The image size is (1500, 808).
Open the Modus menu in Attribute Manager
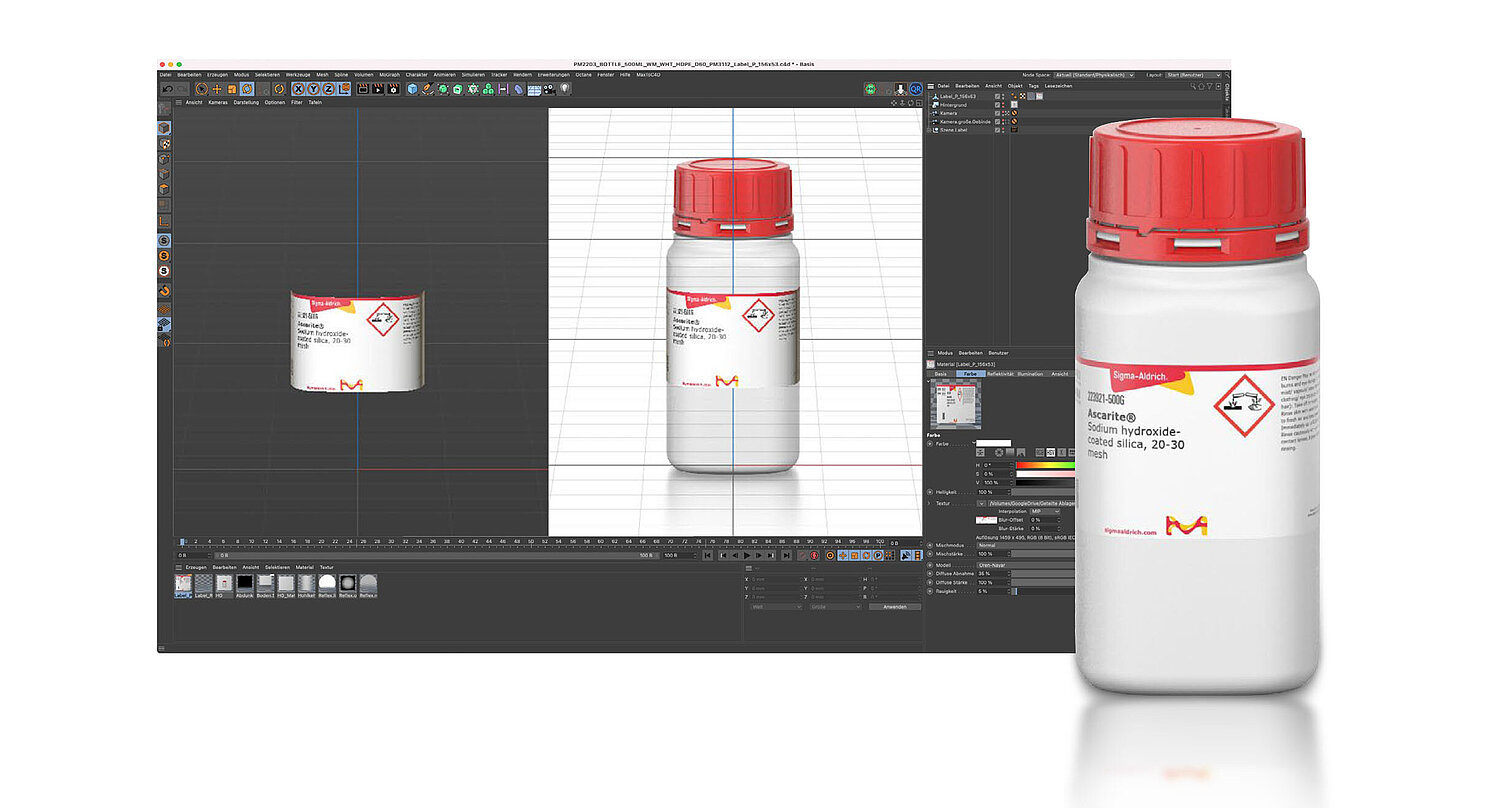[x=945, y=353]
